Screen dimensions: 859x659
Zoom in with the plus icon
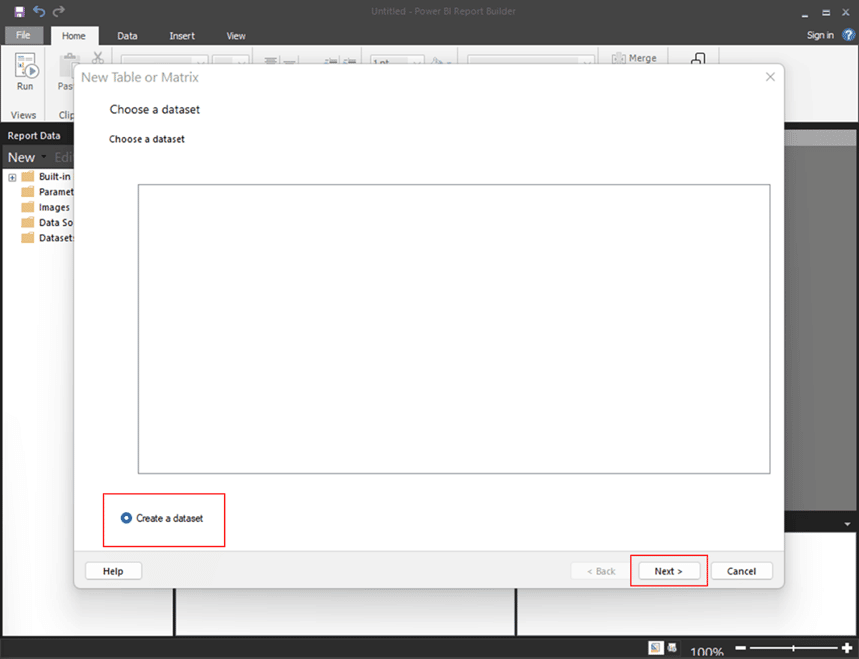click(847, 648)
